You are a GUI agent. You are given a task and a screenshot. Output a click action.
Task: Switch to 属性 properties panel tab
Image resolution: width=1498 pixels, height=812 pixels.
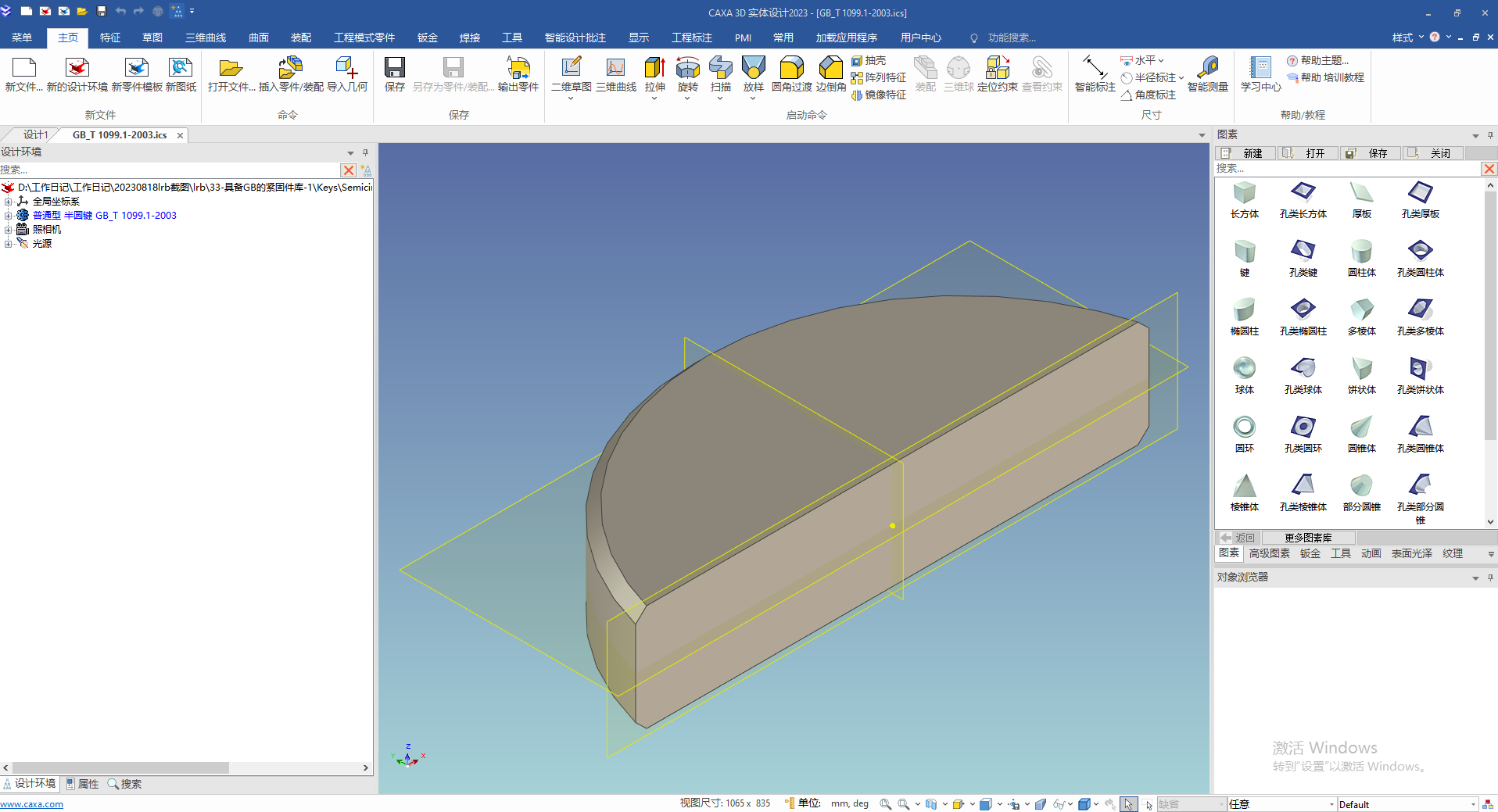pos(83,784)
